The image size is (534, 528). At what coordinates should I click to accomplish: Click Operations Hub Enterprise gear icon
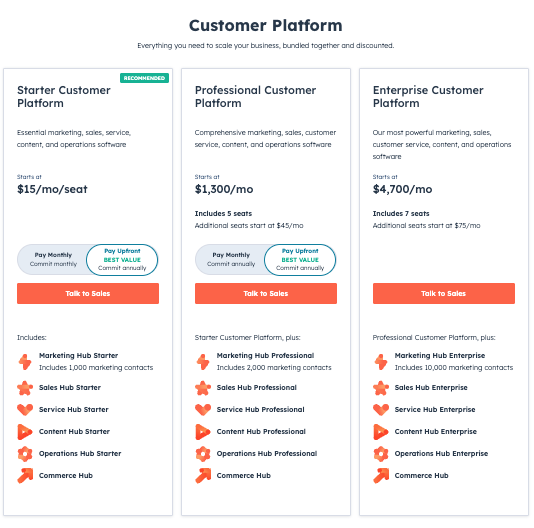[381, 454]
